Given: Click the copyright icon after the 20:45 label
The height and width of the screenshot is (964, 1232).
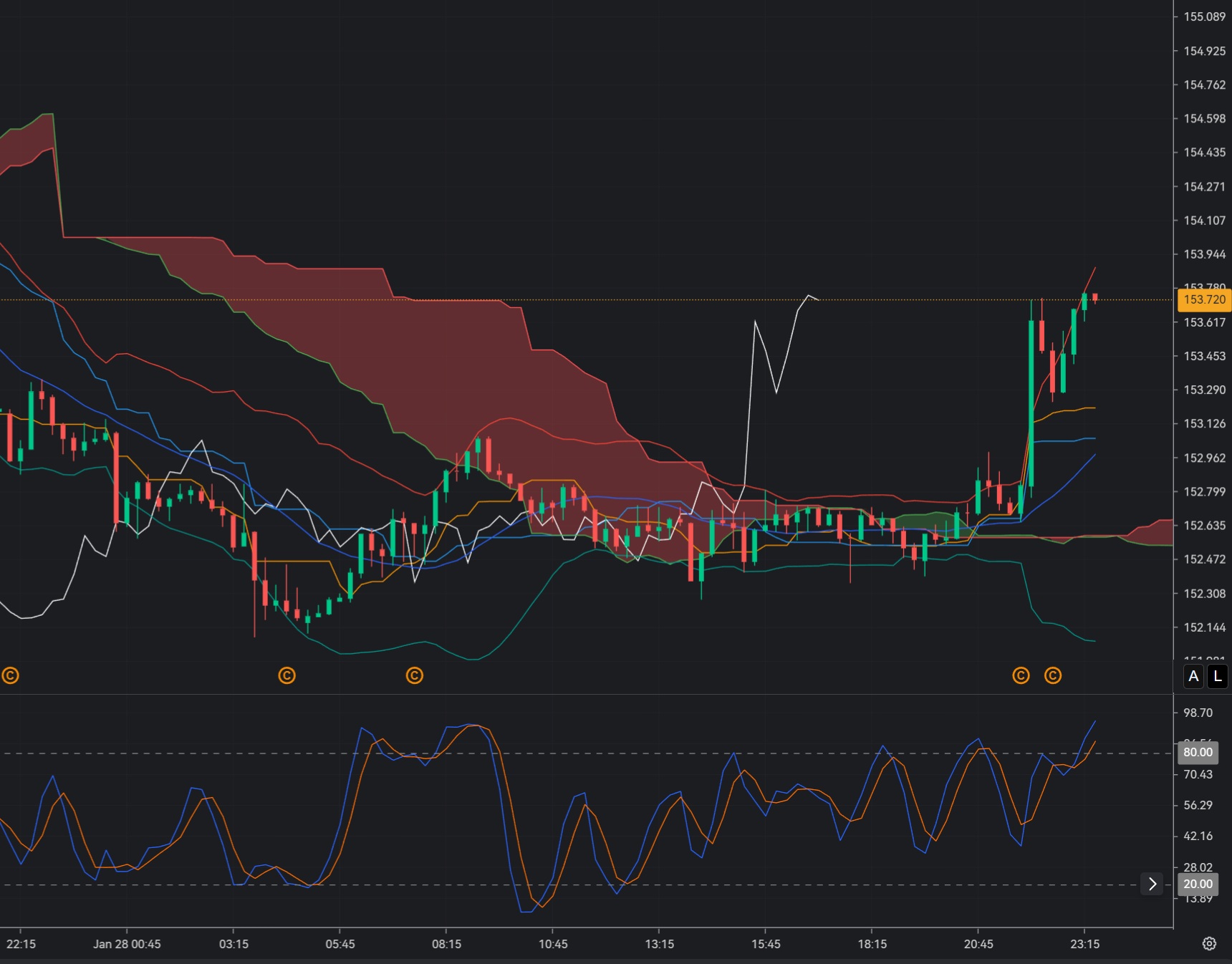Looking at the screenshot, I should tap(1020, 675).
